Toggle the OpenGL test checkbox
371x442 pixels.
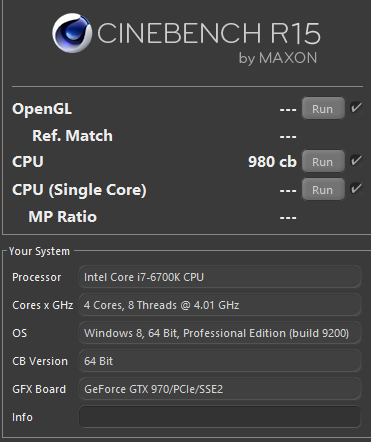tap(356, 108)
